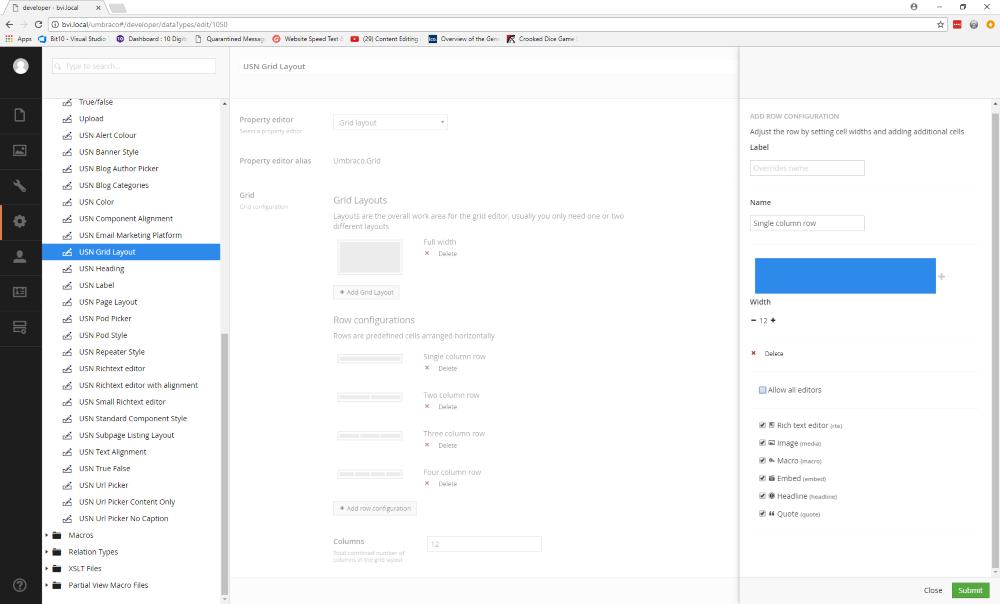
Task: Uncheck Quote editor checkbox
Action: (762, 513)
